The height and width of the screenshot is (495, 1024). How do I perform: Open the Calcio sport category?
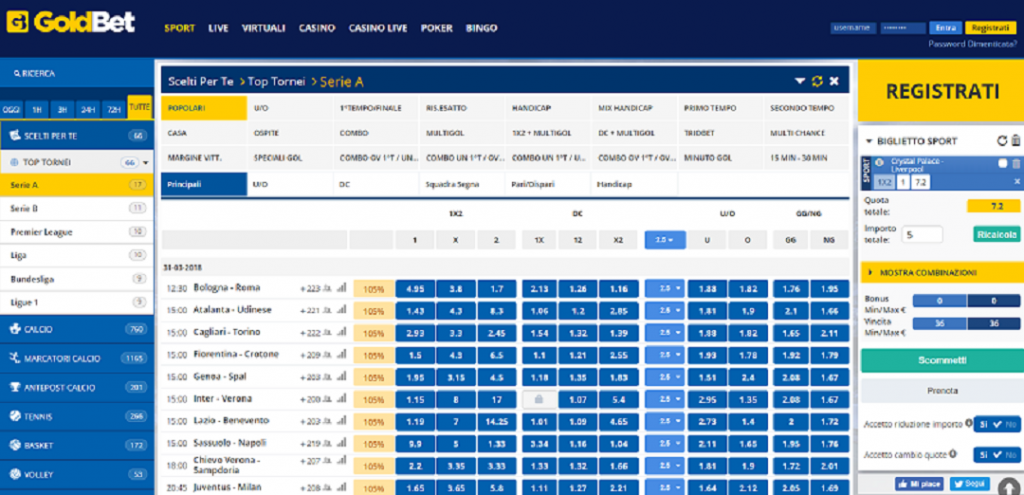point(76,330)
